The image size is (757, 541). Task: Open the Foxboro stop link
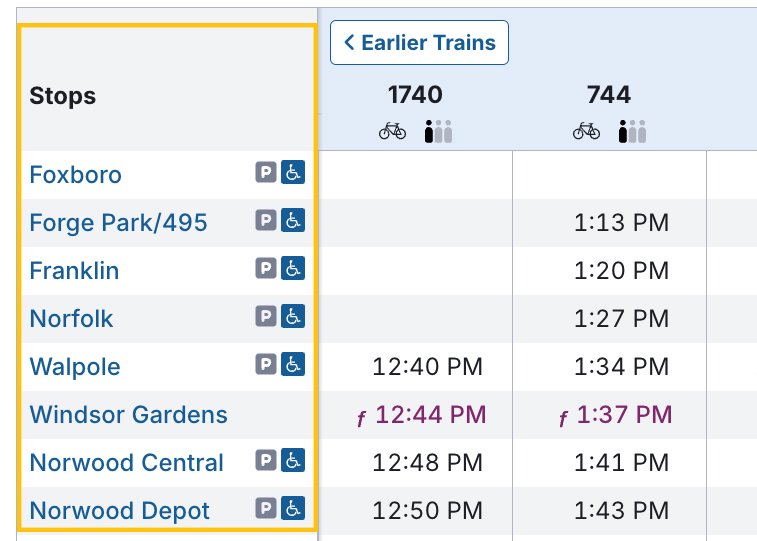coord(76,175)
